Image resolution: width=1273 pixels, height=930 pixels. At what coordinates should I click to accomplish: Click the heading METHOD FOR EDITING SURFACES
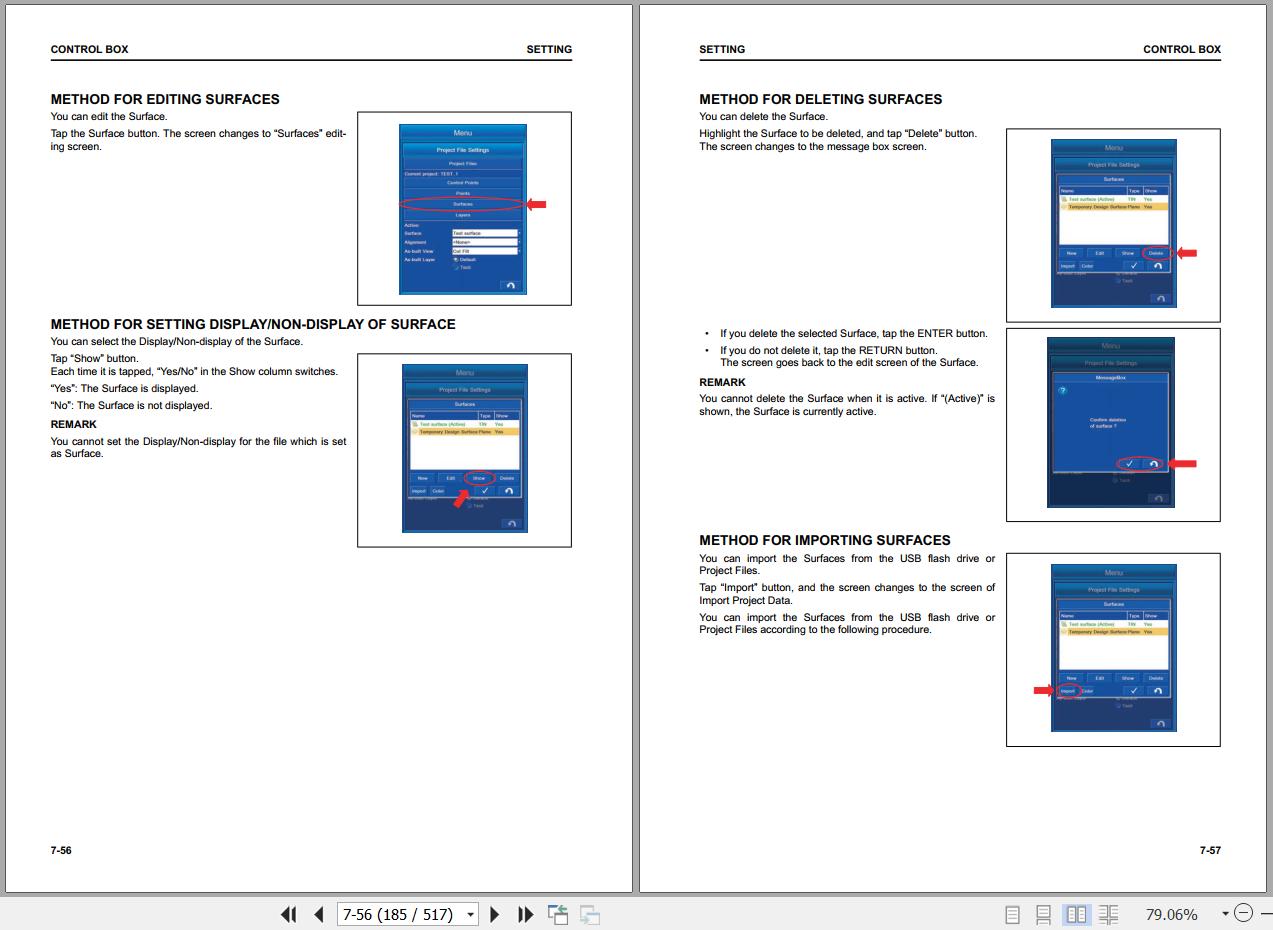(165, 99)
